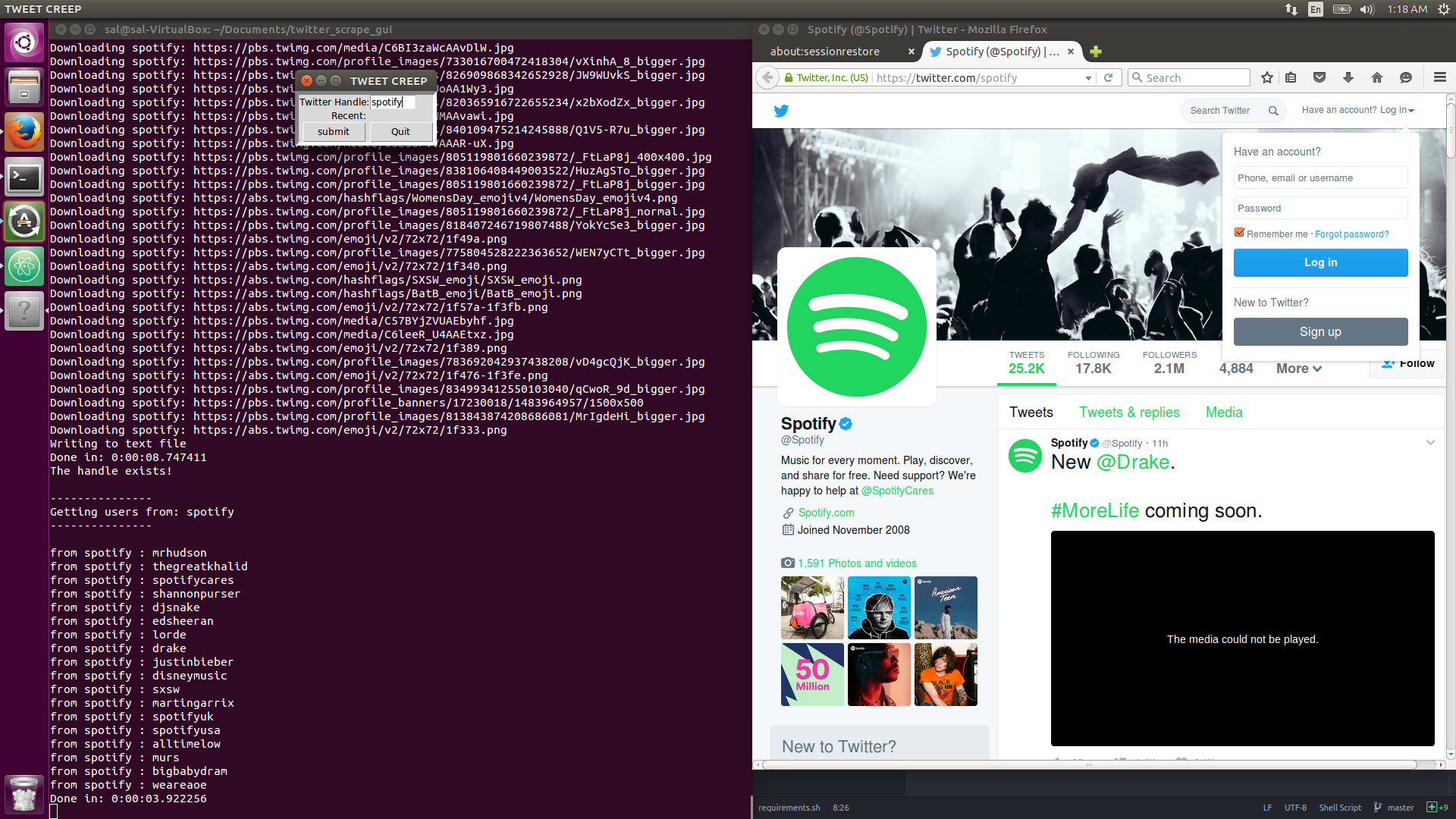Viewport: 1456px width, 819px height.
Task: Focus the Password field
Action: (1320, 209)
